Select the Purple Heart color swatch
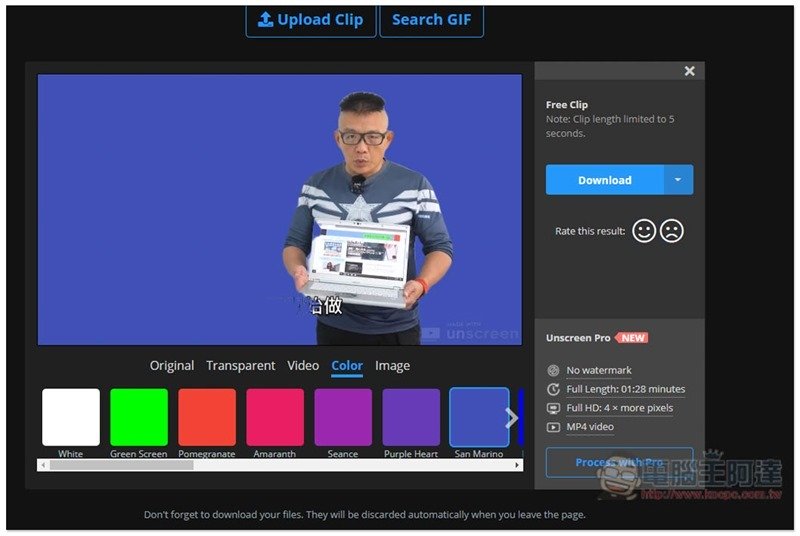Image resolution: width=800 pixels, height=536 pixels. (x=411, y=417)
